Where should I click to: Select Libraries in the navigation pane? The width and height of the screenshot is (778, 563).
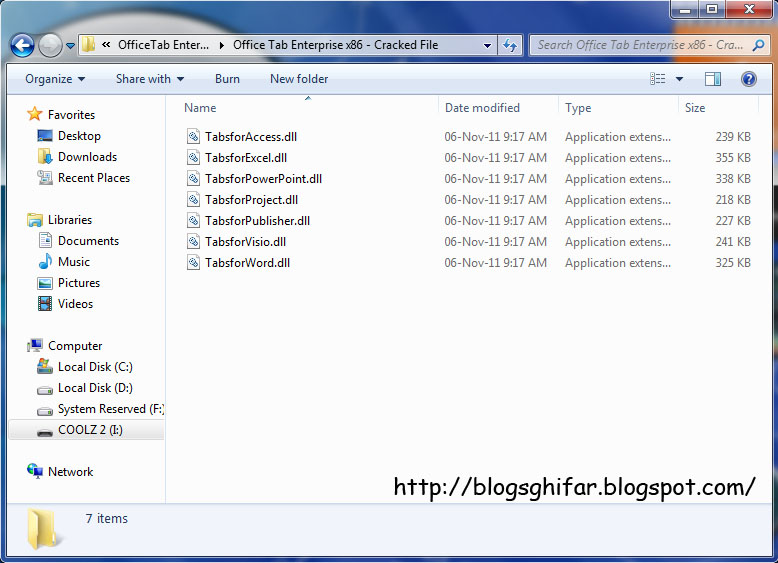tap(70, 220)
